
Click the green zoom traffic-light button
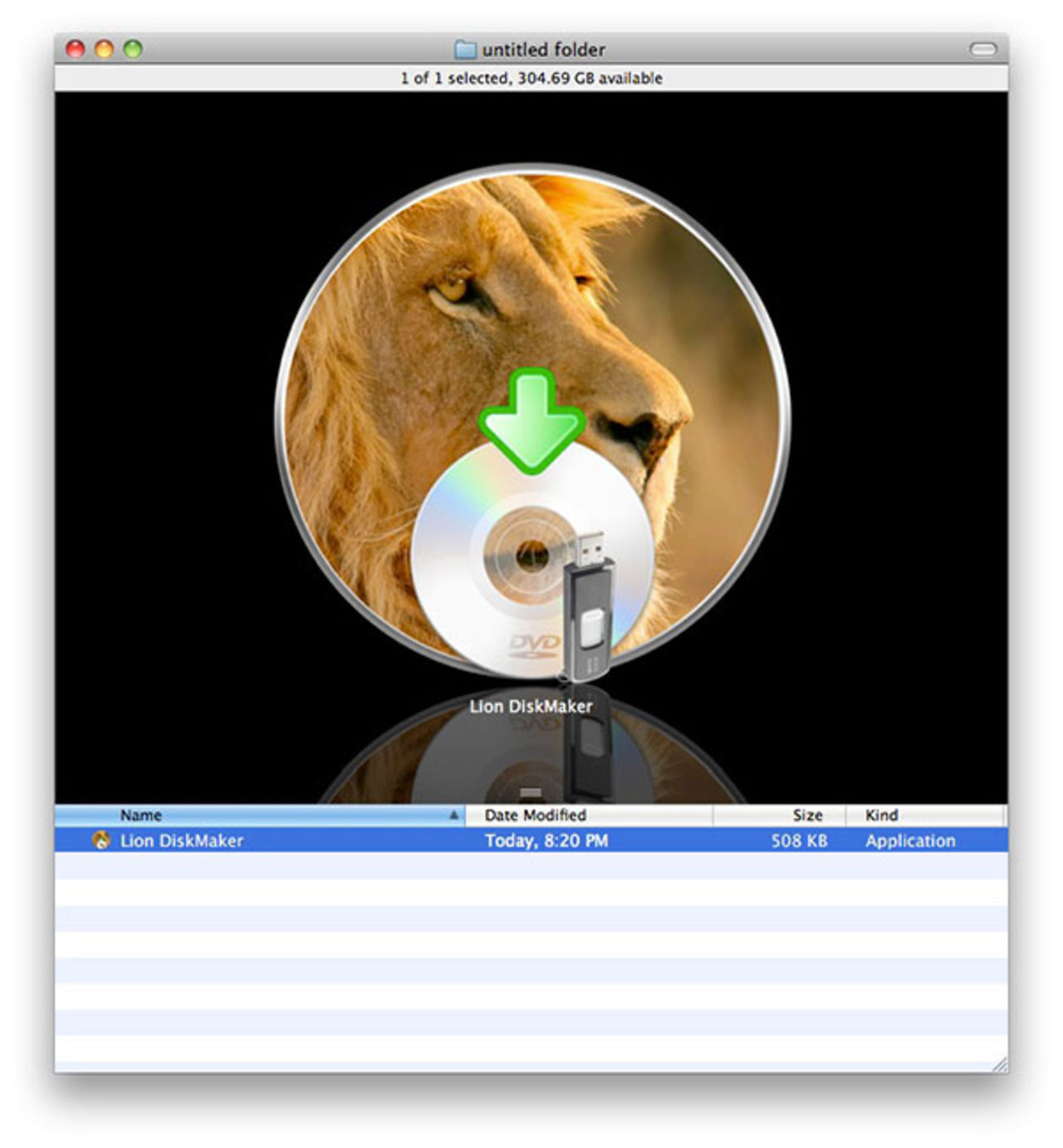click(130, 49)
